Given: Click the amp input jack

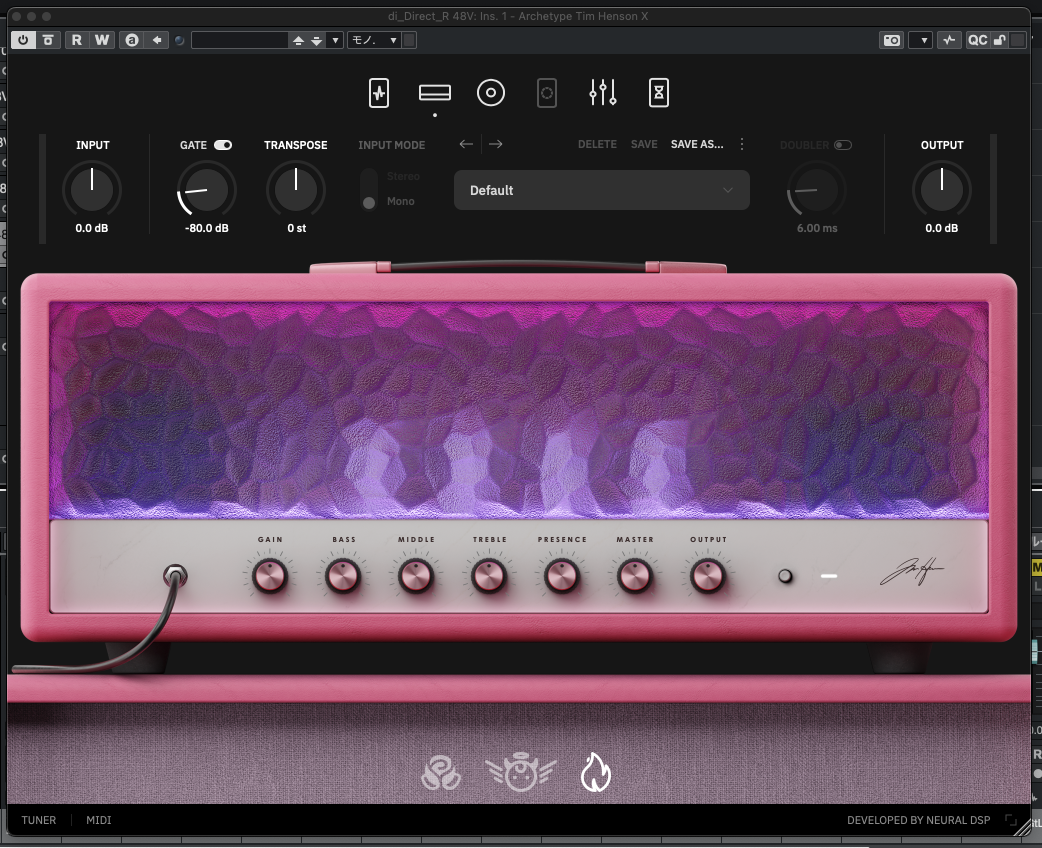Looking at the screenshot, I should tap(175, 576).
